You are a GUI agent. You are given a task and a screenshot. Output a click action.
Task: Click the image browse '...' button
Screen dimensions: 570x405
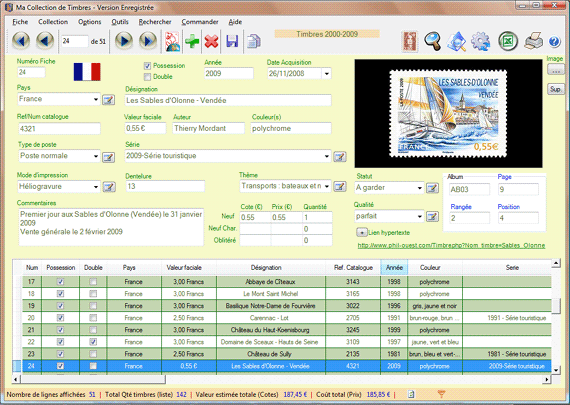pos(555,70)
